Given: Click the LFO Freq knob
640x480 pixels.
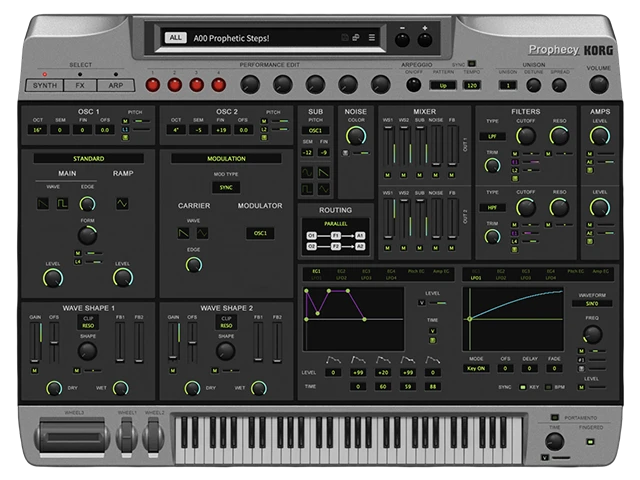Looking at the screenshot, I should click(592, 334).
